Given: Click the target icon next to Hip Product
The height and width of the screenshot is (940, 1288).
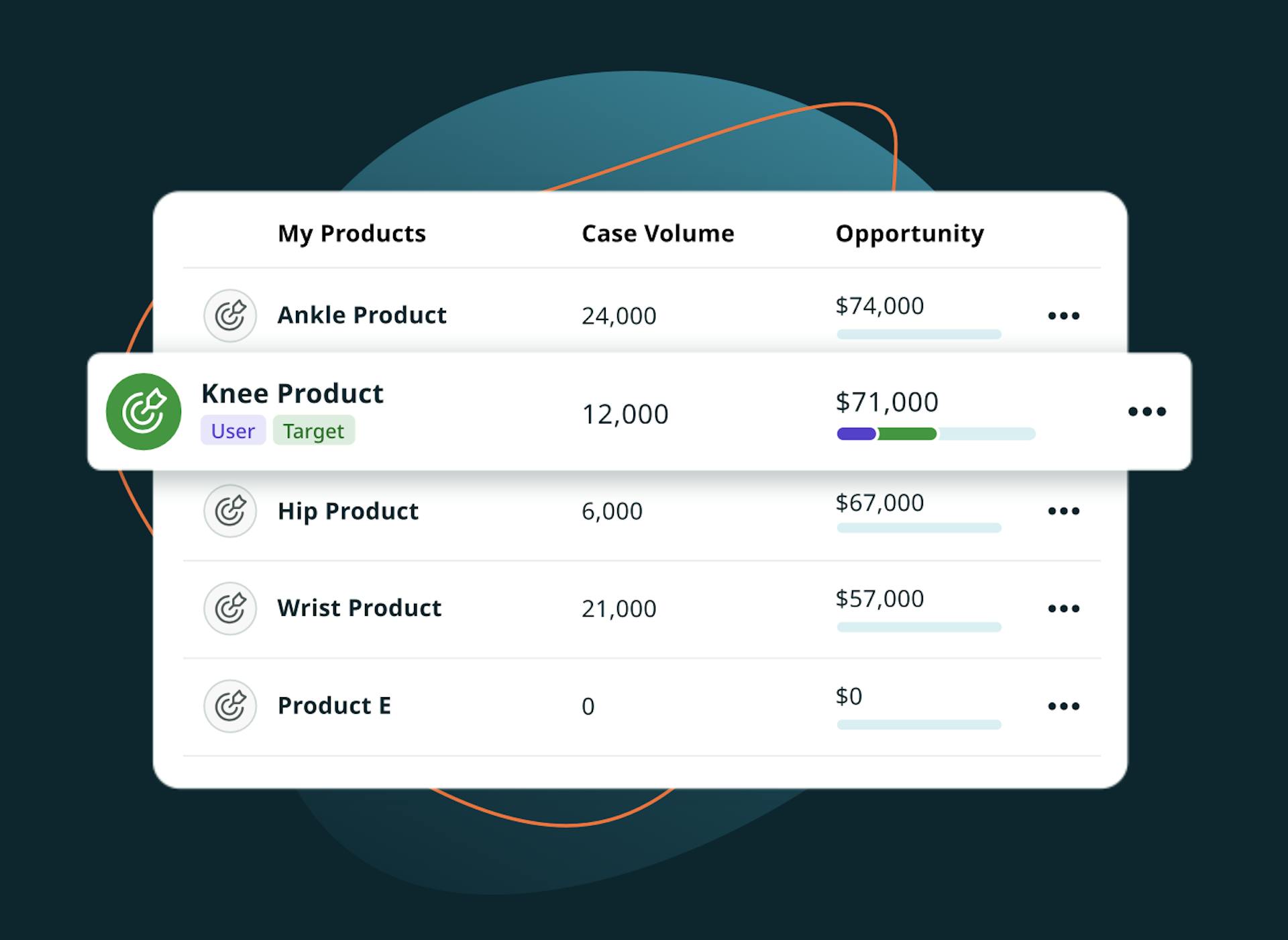Looking at the screenshot, I should [x=229, y=511].
